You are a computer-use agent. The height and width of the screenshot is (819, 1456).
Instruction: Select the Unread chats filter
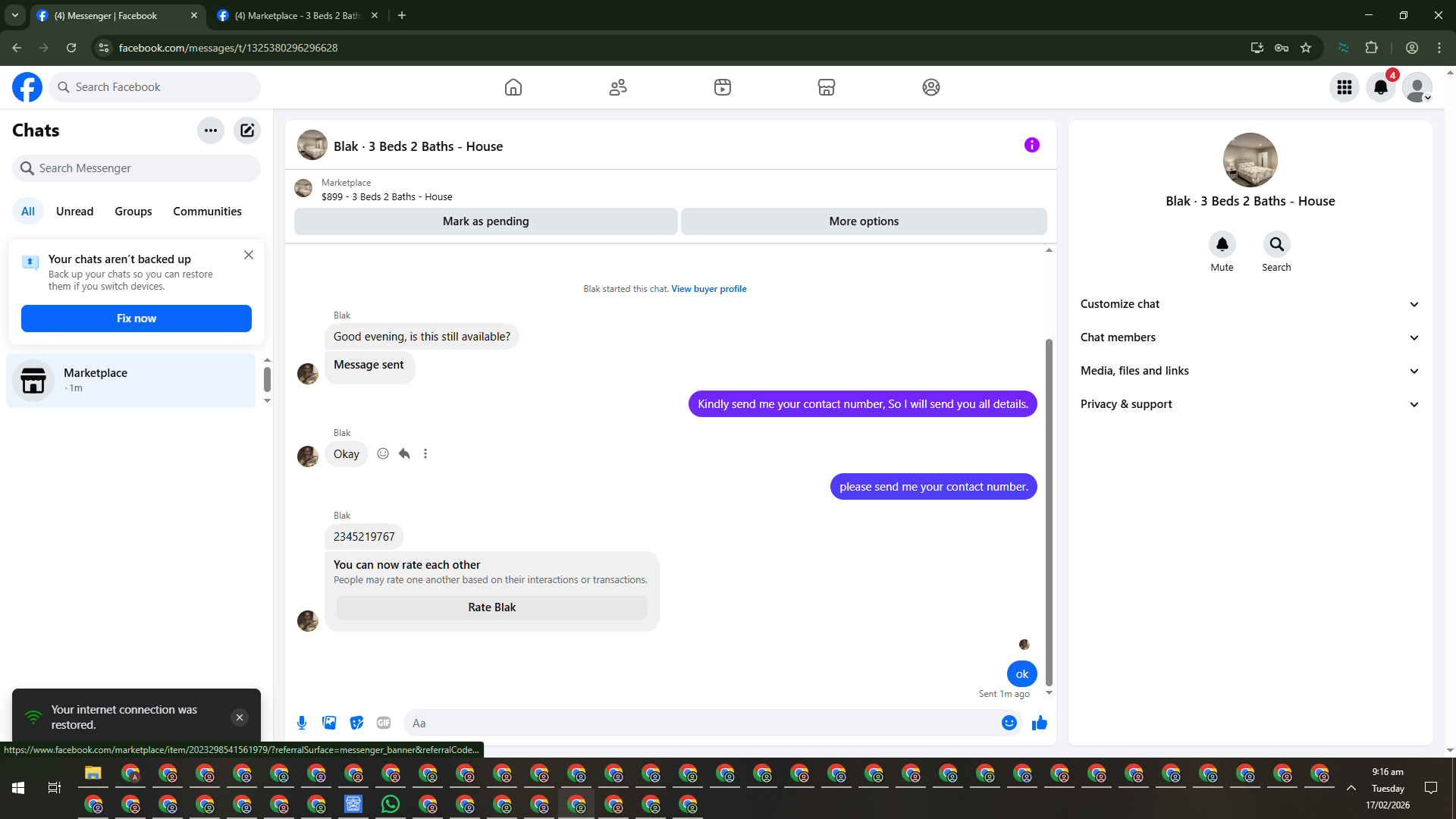(x=75, y=212)
